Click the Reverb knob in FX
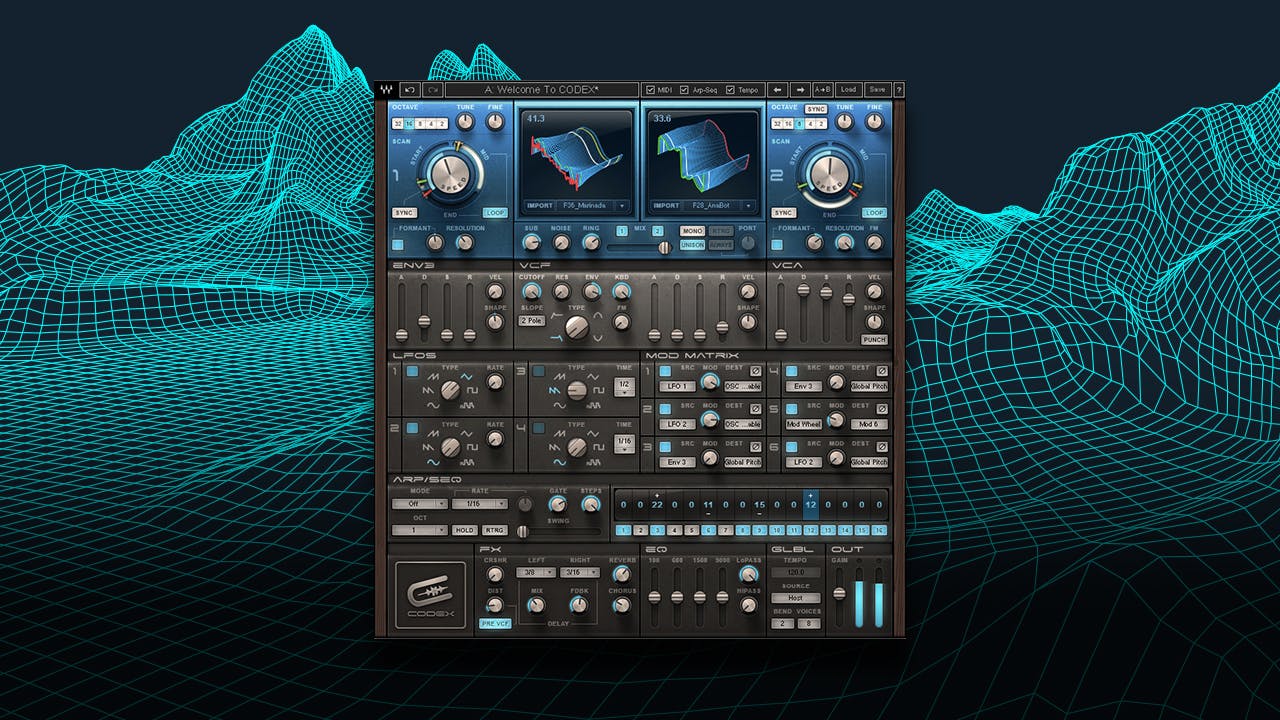This screenshot has width=1280, height=720. pos(621,574)
